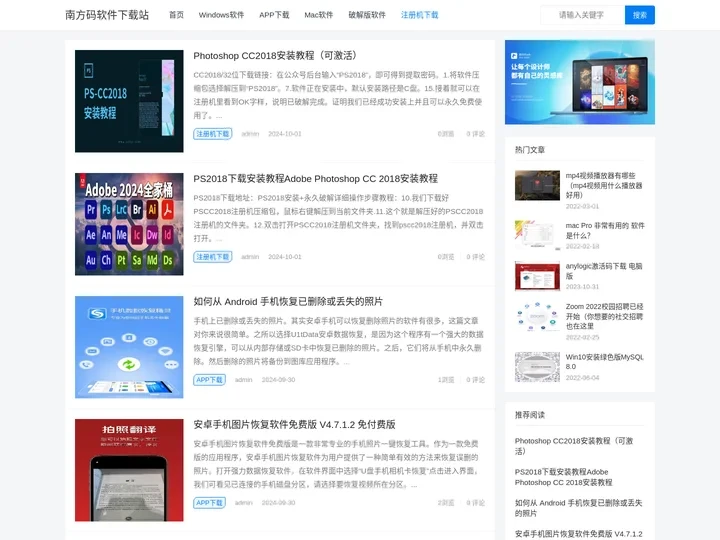Click the Zoom 2022 article thumbnail
Image resolution: width=720 pixels, height=540 pixels.
pyautogui.click(x=537, y=317)
